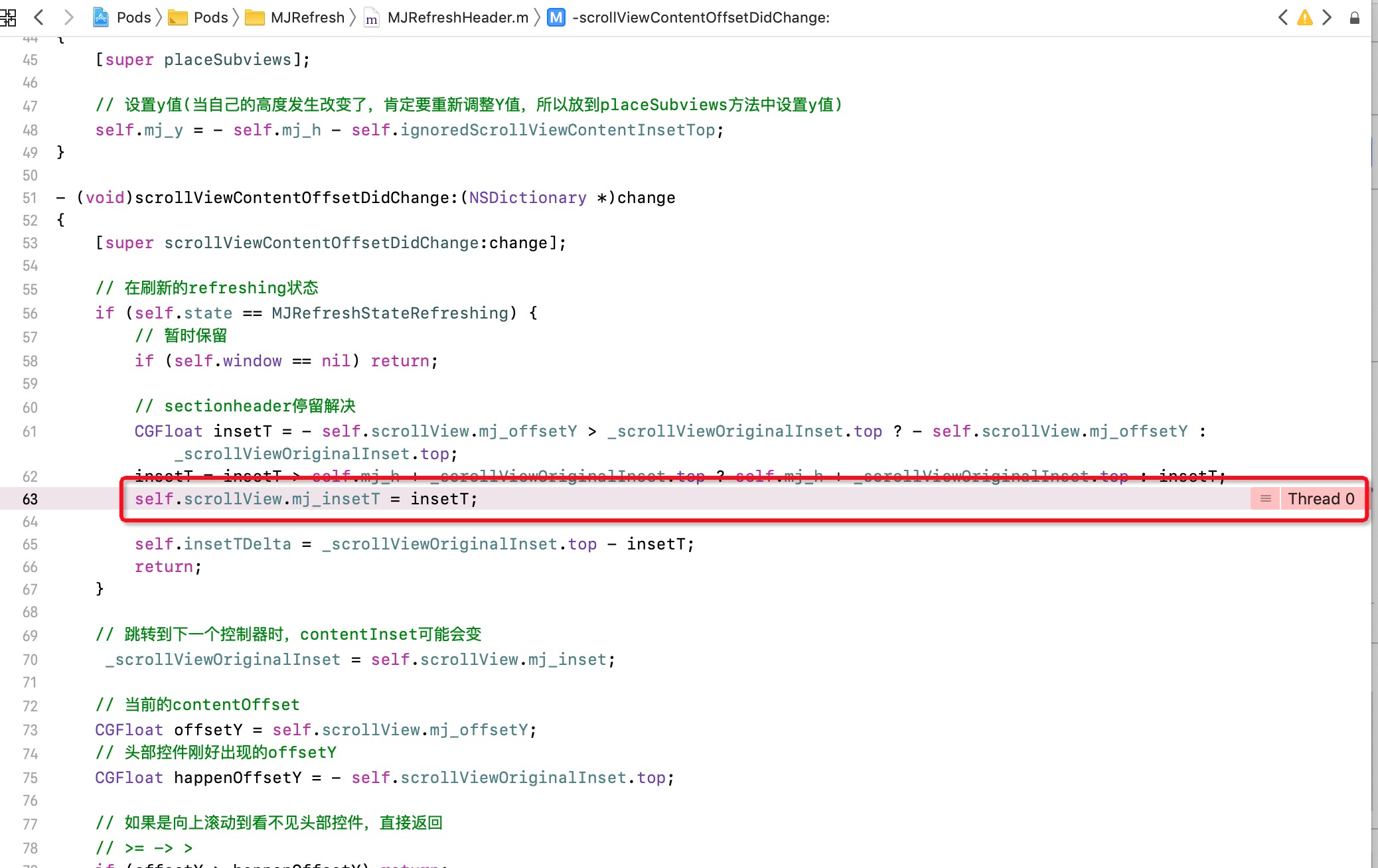
Task: Click gutter at line 56 to add a breakpoint
Action: (30, 313)
